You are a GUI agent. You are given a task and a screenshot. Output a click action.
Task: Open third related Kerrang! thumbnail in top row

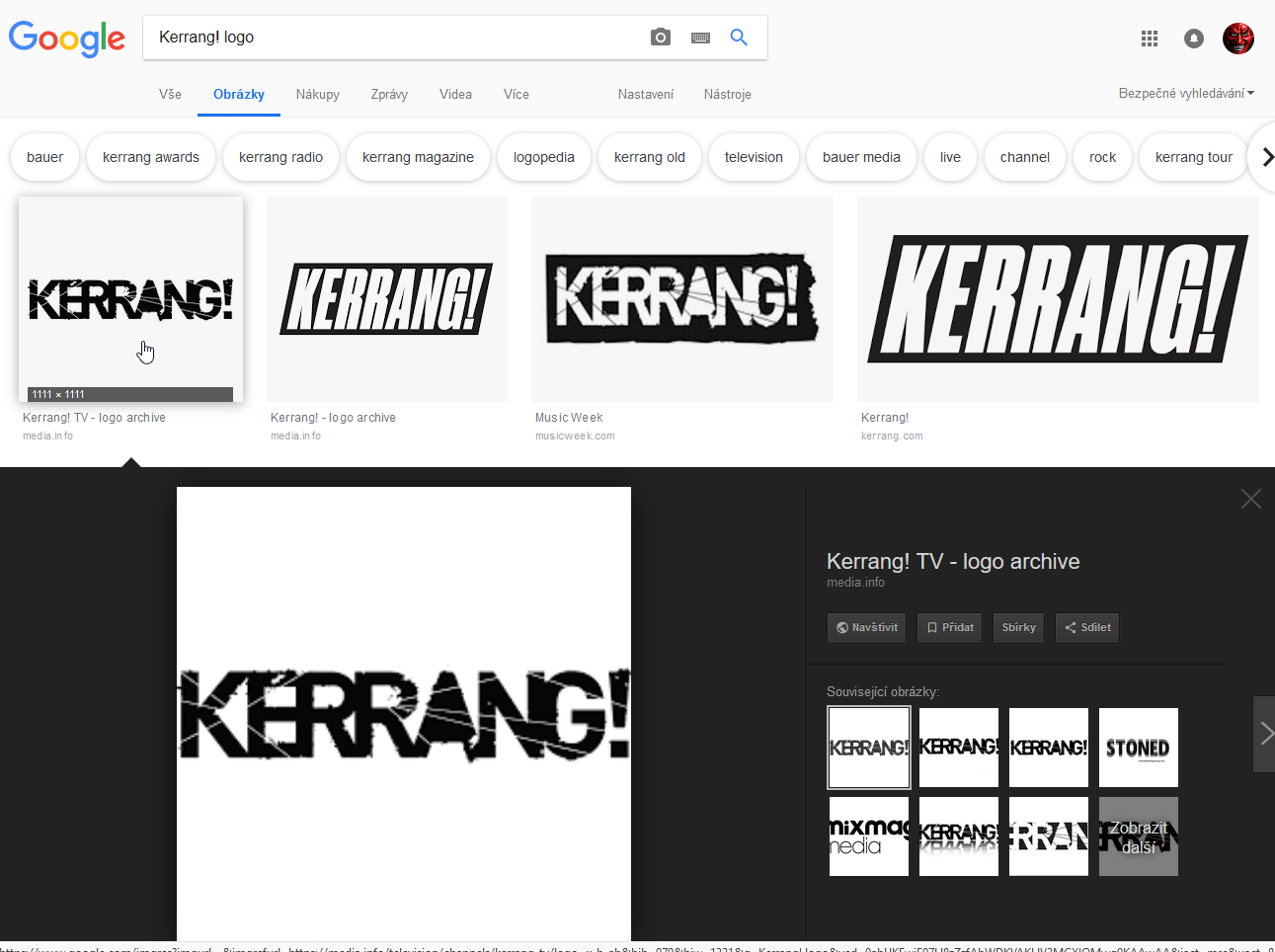[x=1049, y=748]
